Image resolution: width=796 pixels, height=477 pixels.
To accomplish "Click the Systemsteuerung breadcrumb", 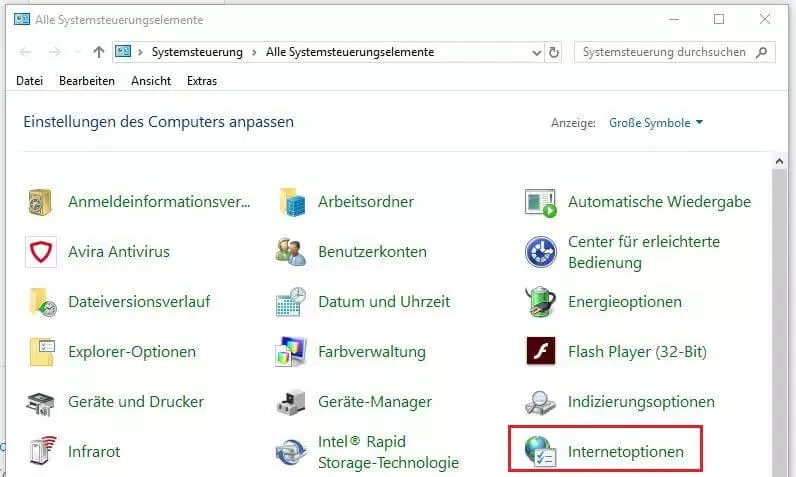I will pos(197,52).
